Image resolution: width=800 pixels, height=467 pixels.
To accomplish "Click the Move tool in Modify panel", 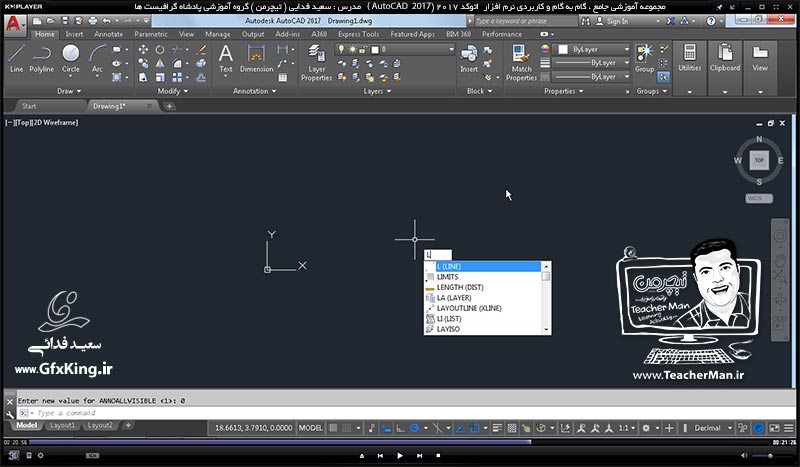I will (x=143, y=50).
